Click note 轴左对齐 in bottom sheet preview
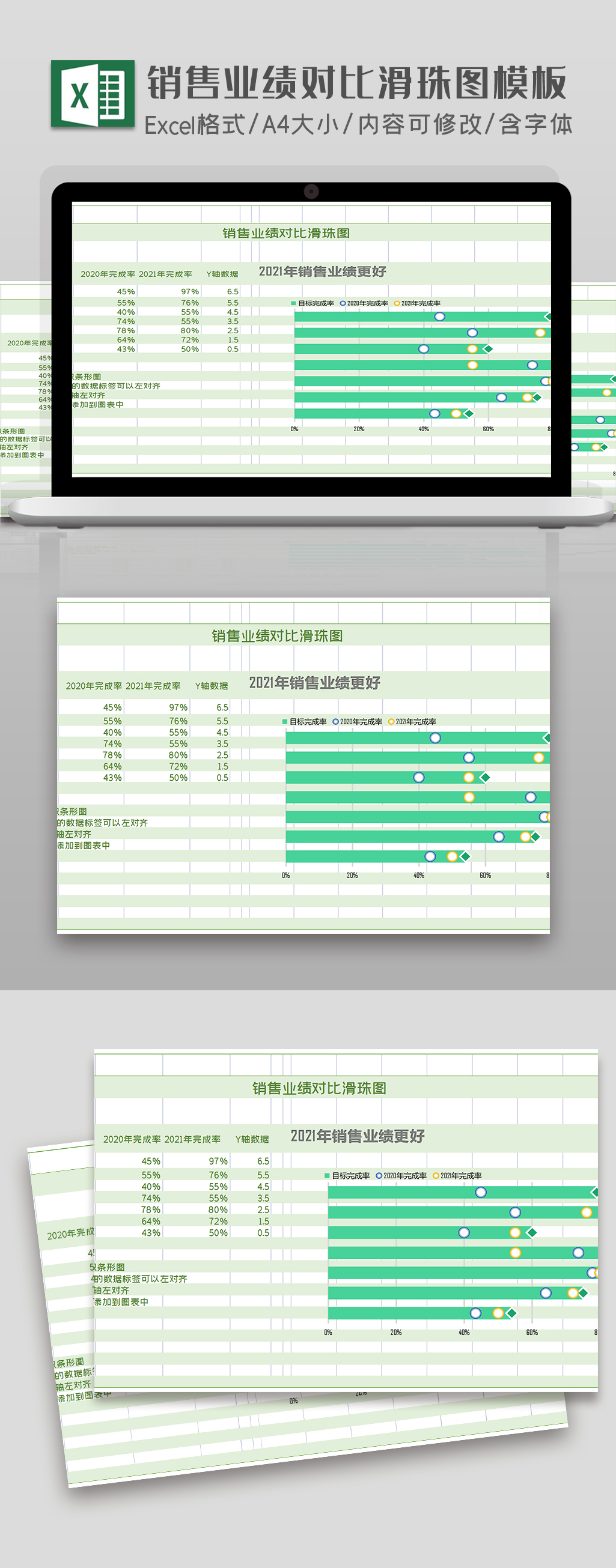This screenshot has width=616, height=1568. click(x=111, y=1291)
